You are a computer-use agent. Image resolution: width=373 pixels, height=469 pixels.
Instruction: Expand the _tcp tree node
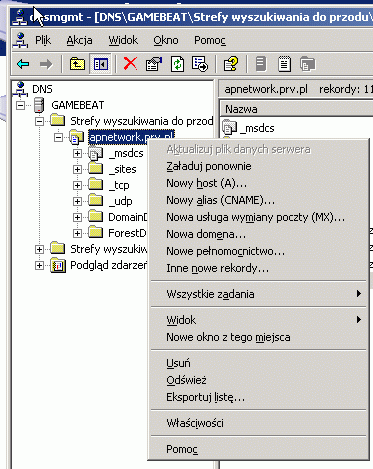[77, 185]
